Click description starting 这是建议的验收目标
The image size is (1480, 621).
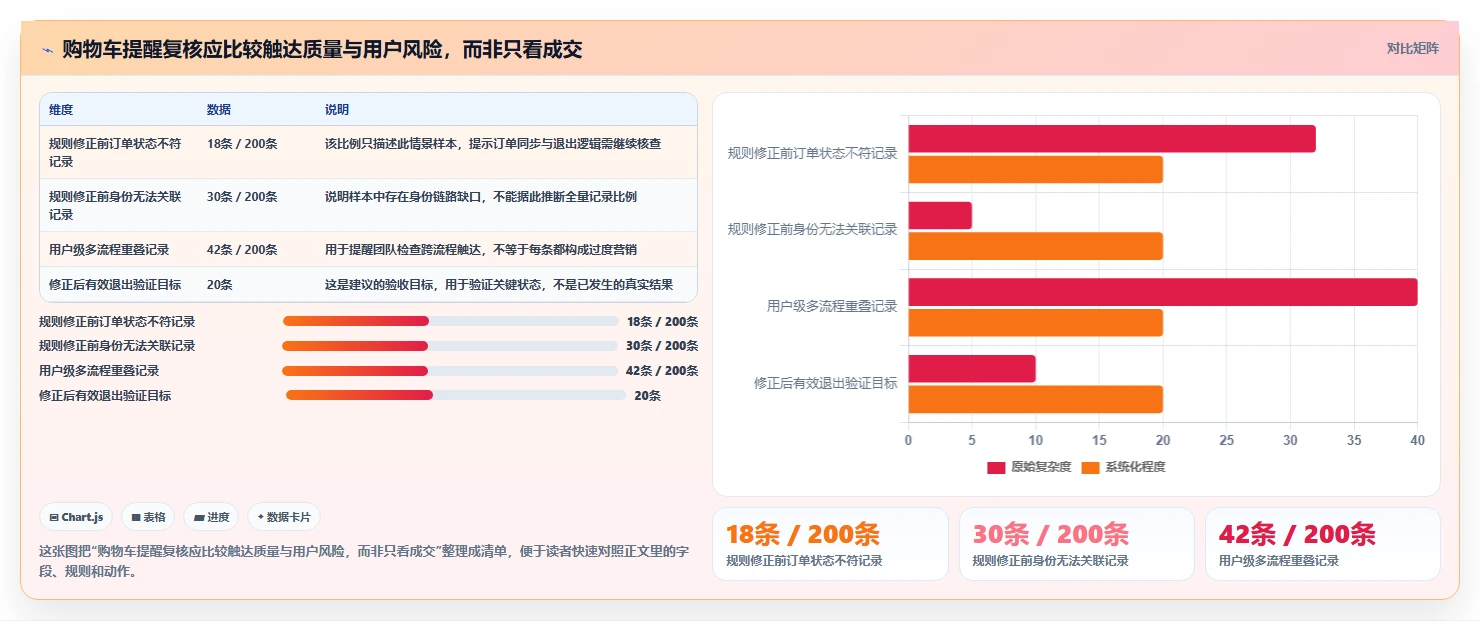click(x=499, y=284)
